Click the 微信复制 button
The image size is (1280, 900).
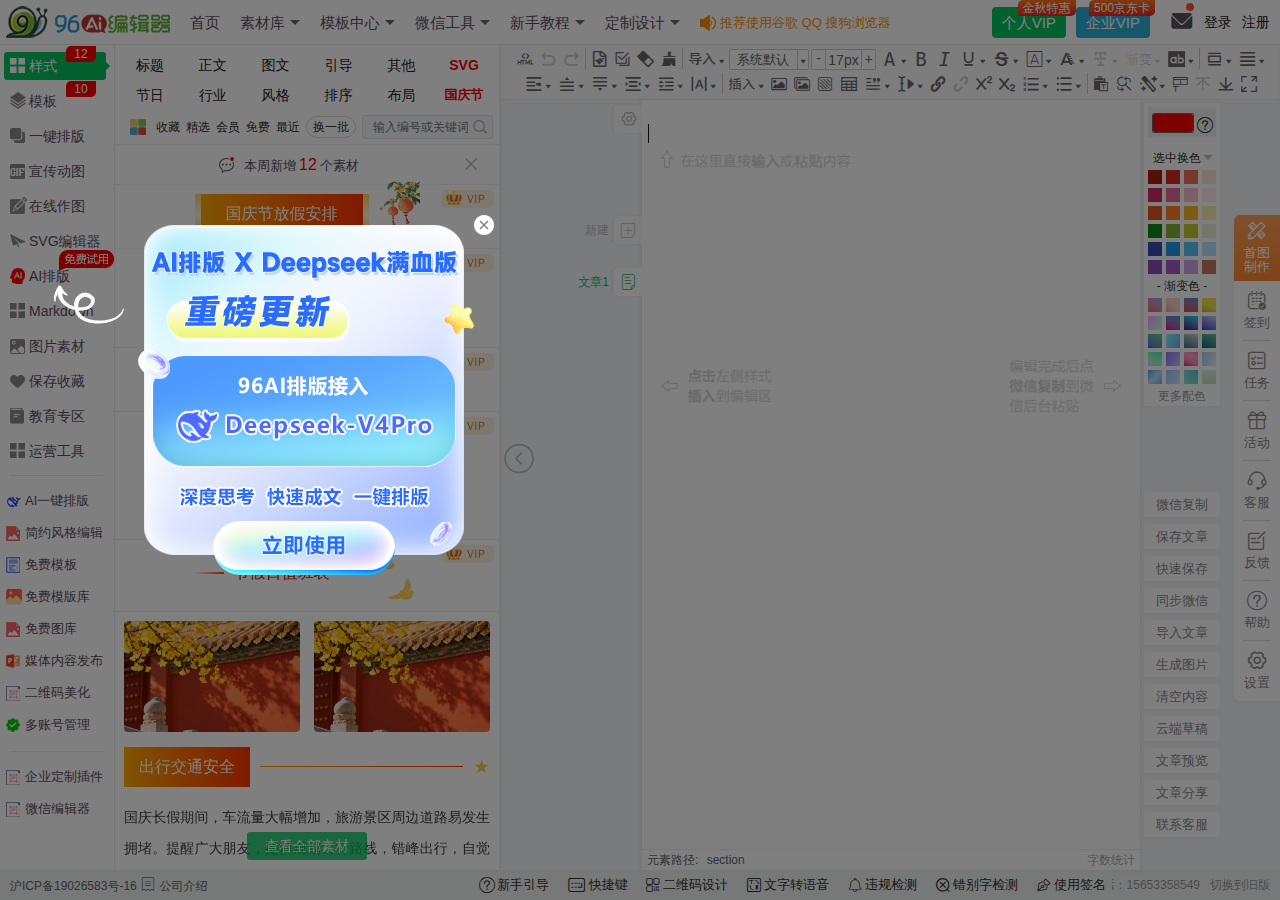pos(1182,505)
